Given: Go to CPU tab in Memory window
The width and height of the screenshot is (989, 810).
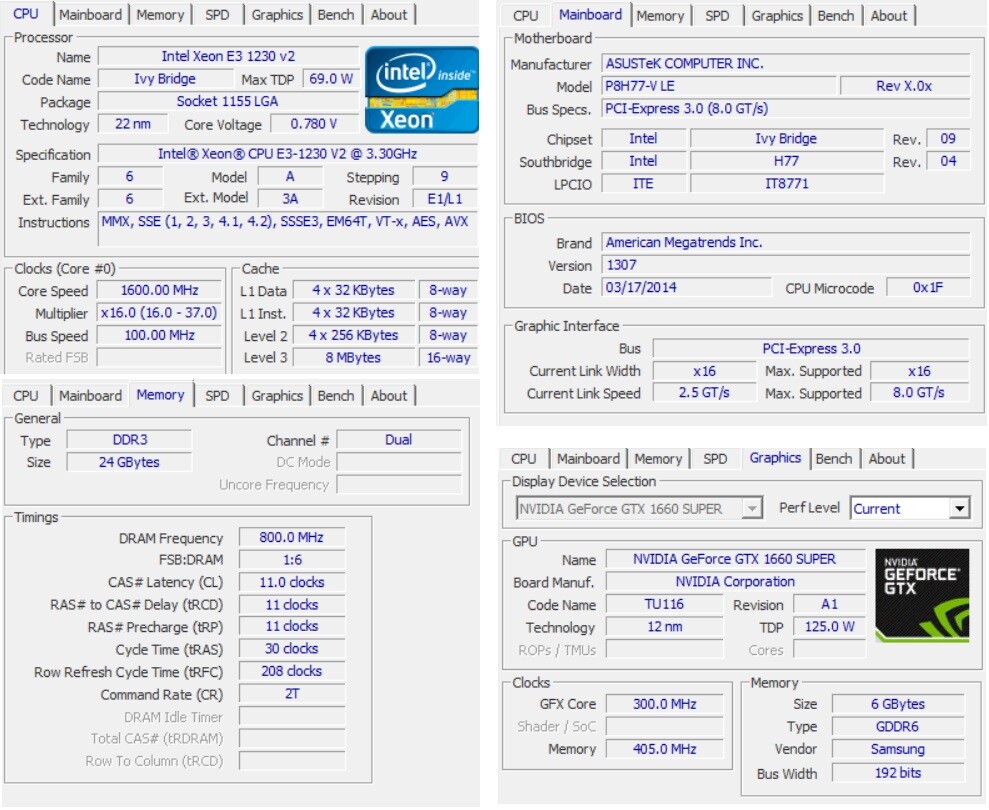Looking at the screenshot, I should pos(26,396).
